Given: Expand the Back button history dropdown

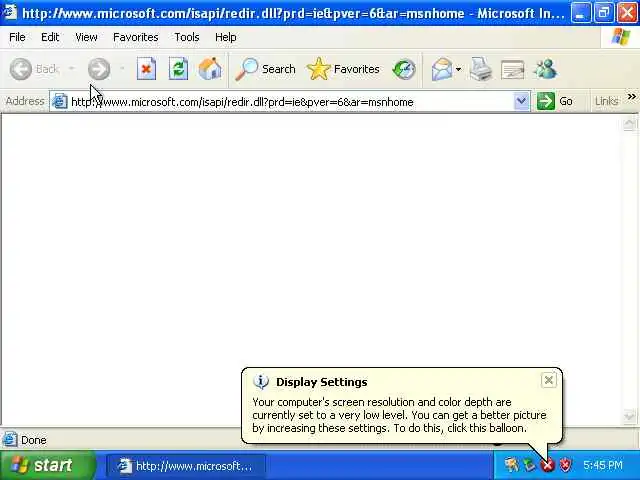Looking at the screenshot, I should (72, 69).
